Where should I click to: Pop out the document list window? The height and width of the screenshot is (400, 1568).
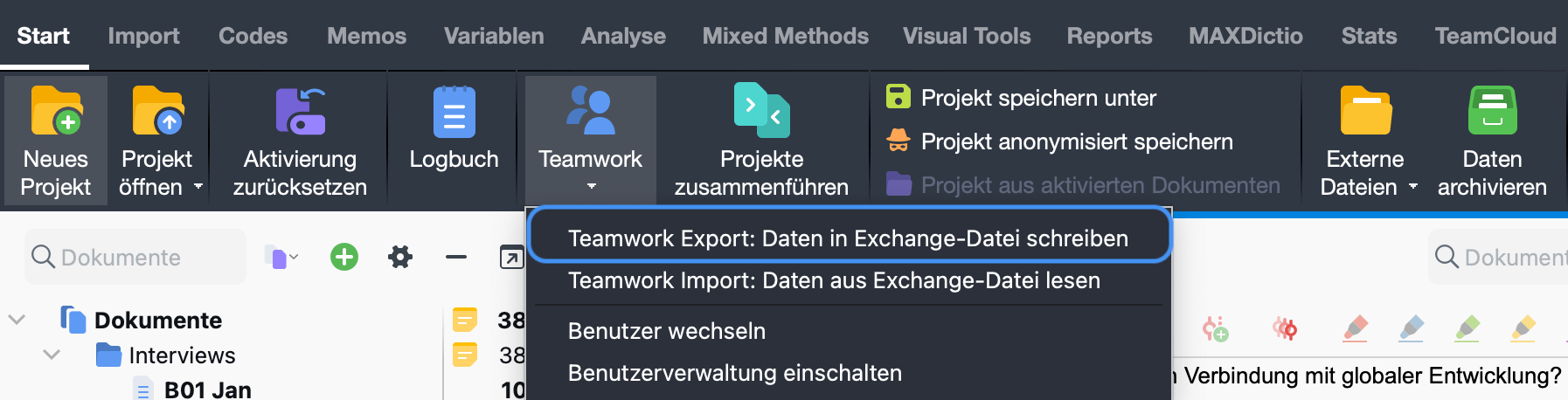point(511,257)
